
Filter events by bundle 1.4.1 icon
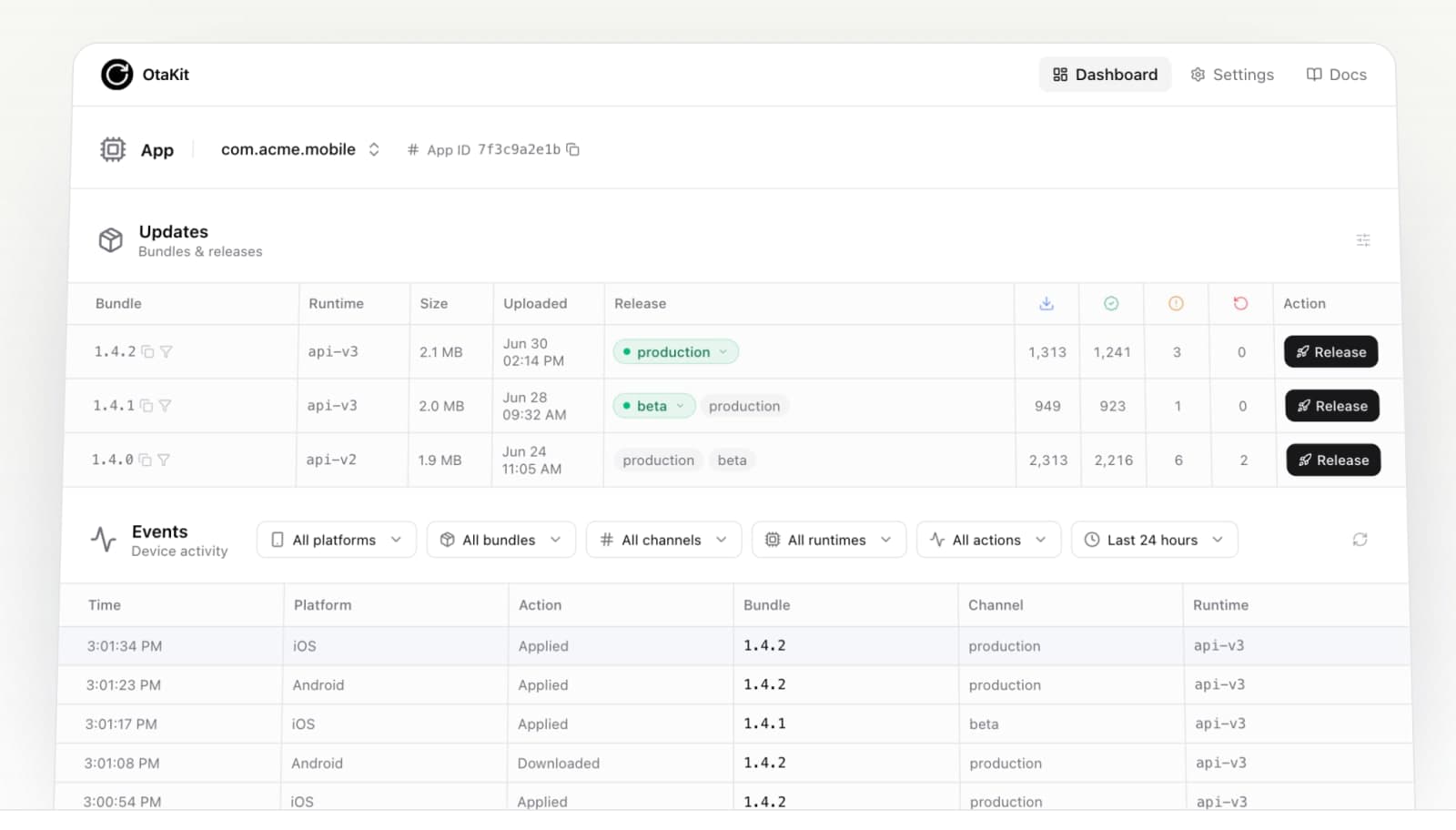point(165,406)
